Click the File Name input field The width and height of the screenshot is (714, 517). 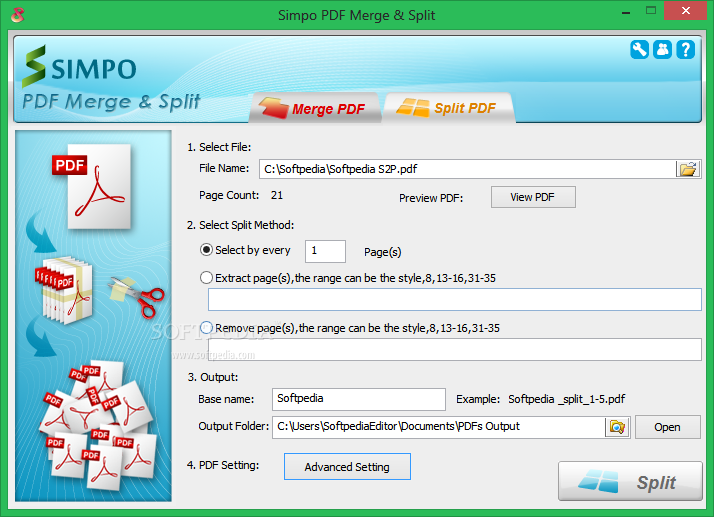click(x=468, y=169)
